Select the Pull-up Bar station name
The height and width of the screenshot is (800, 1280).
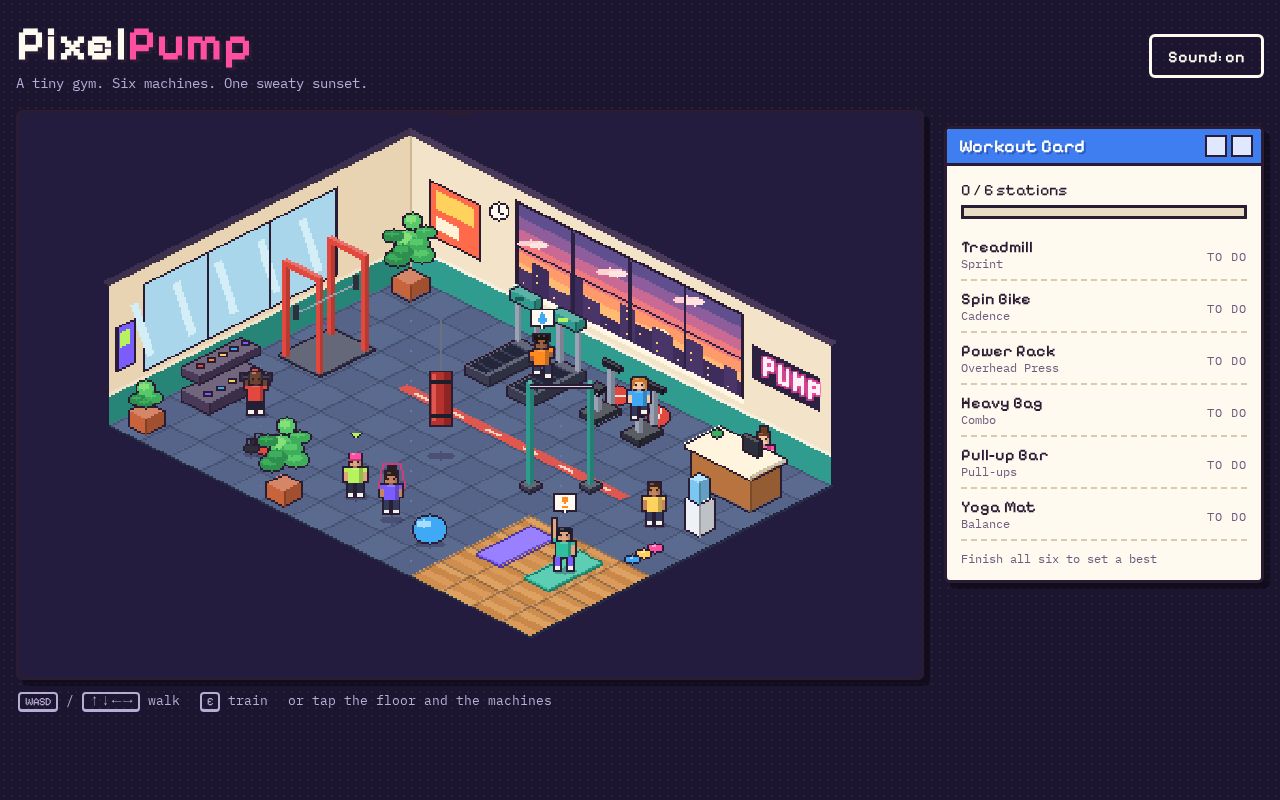pyautogui.click(x=1005, y=455)
